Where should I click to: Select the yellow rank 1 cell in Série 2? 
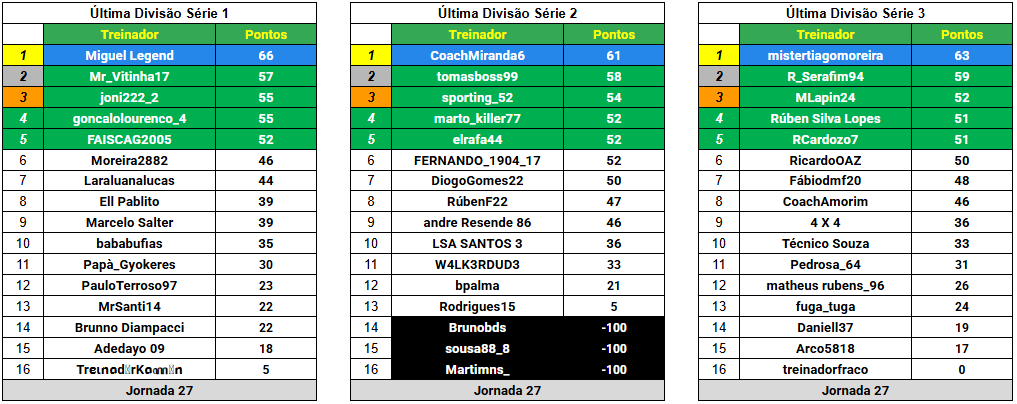pyautogui.click(x=371, y=56)
